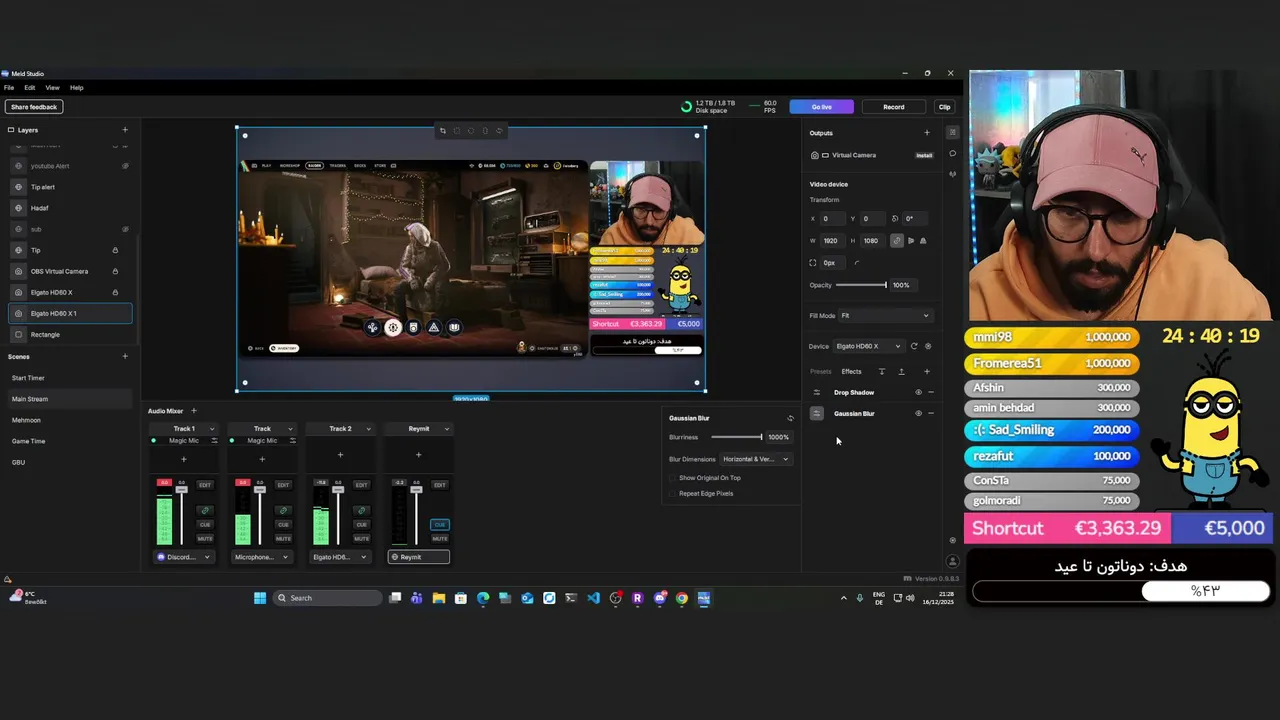
Task: Open Google Chrome from taskbar
Action: click(682, 598)
